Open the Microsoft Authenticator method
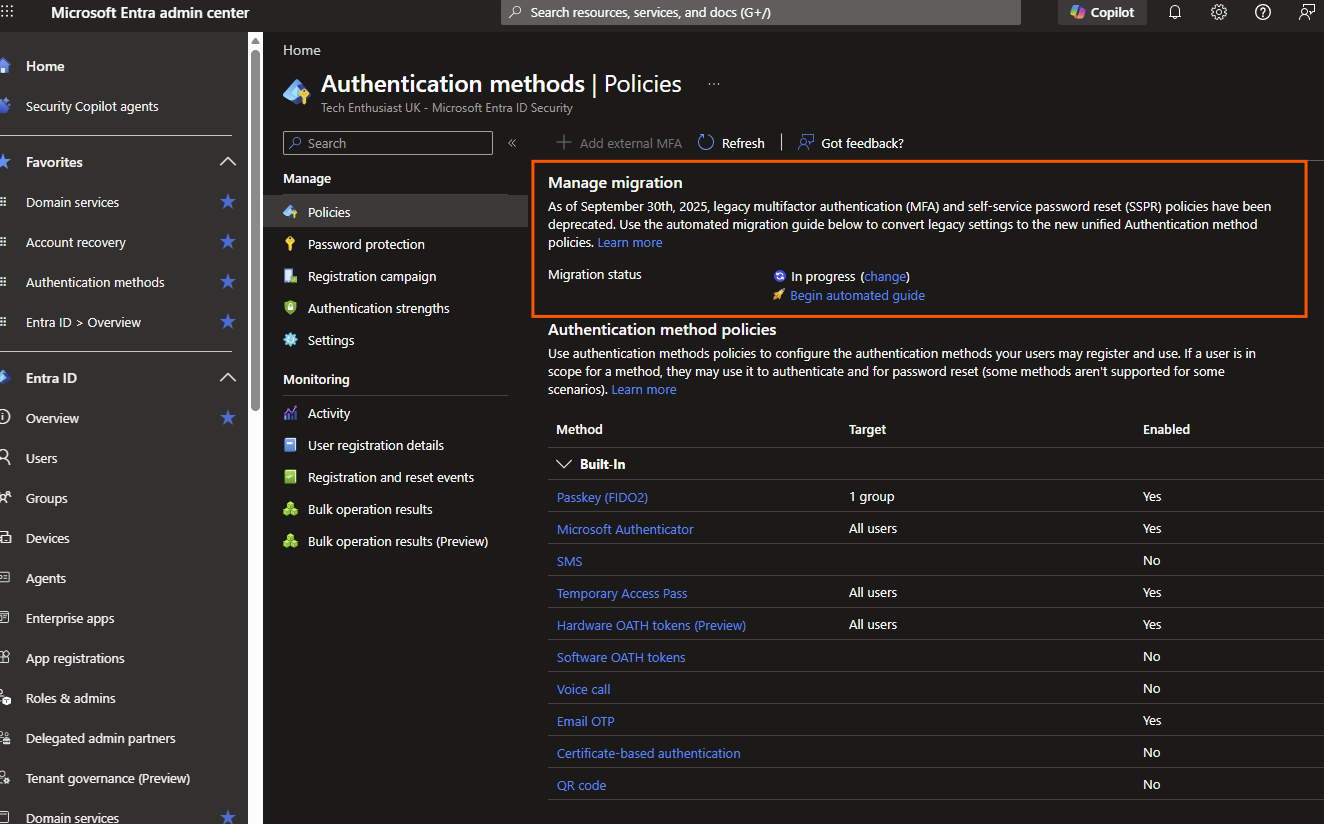Image resolution: width=1324 pixels, height=824 pixels. coord(625,529)
